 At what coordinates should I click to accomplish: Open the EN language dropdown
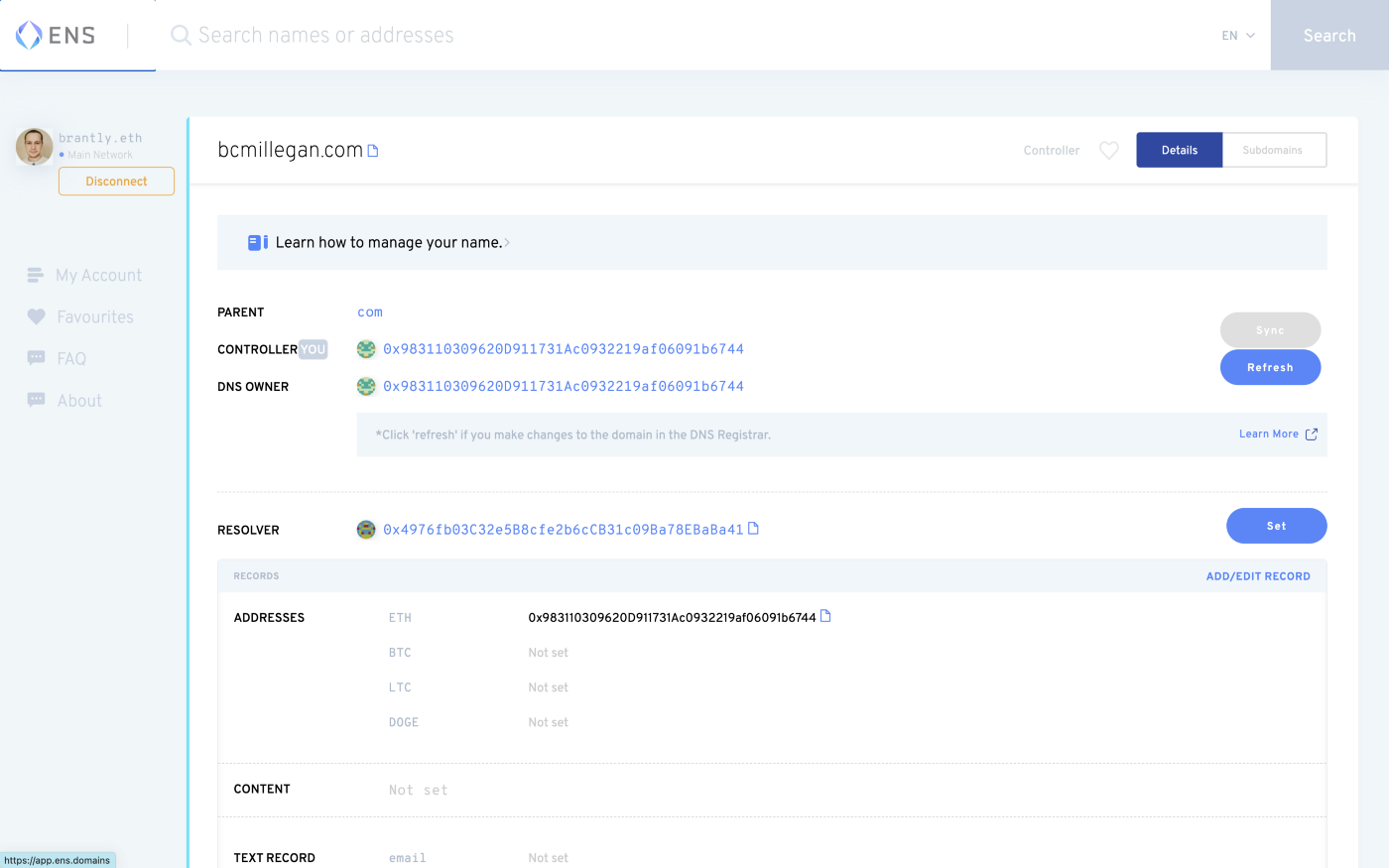click(x=1237, y=36)
